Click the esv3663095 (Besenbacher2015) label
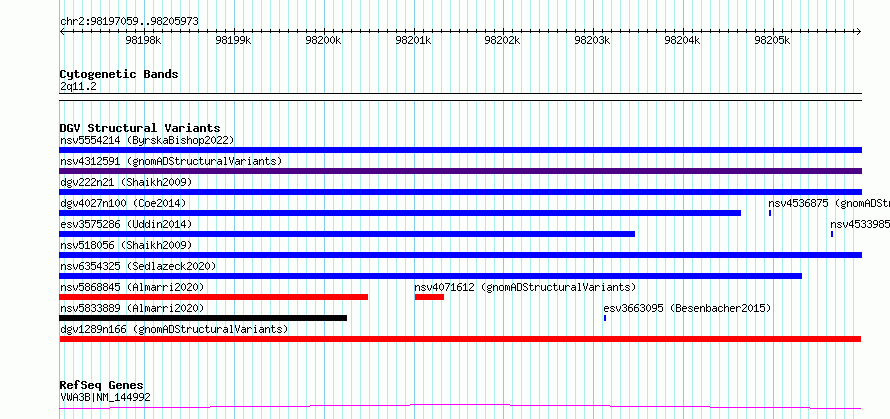 coord(687,308)
